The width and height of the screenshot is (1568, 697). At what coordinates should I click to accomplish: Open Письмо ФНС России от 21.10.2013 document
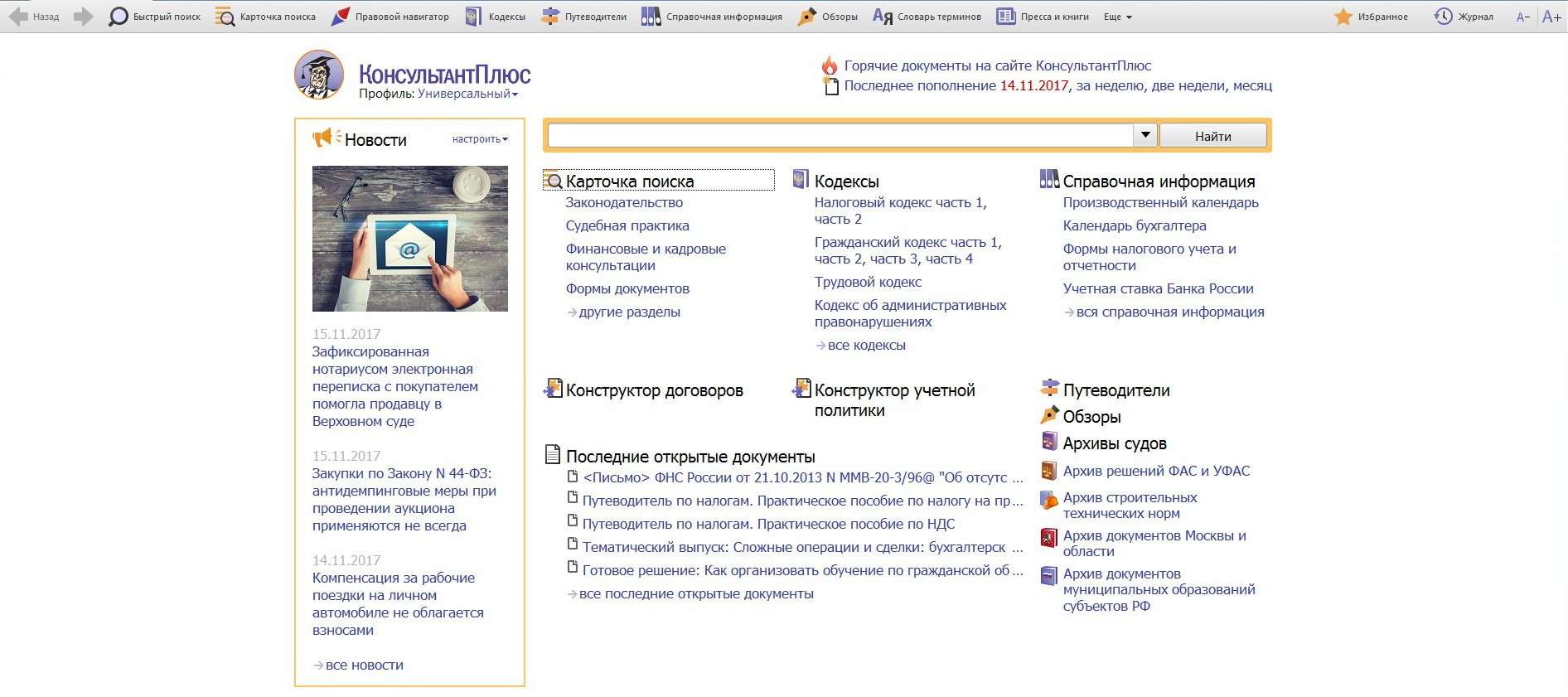[x=803, y=477]
